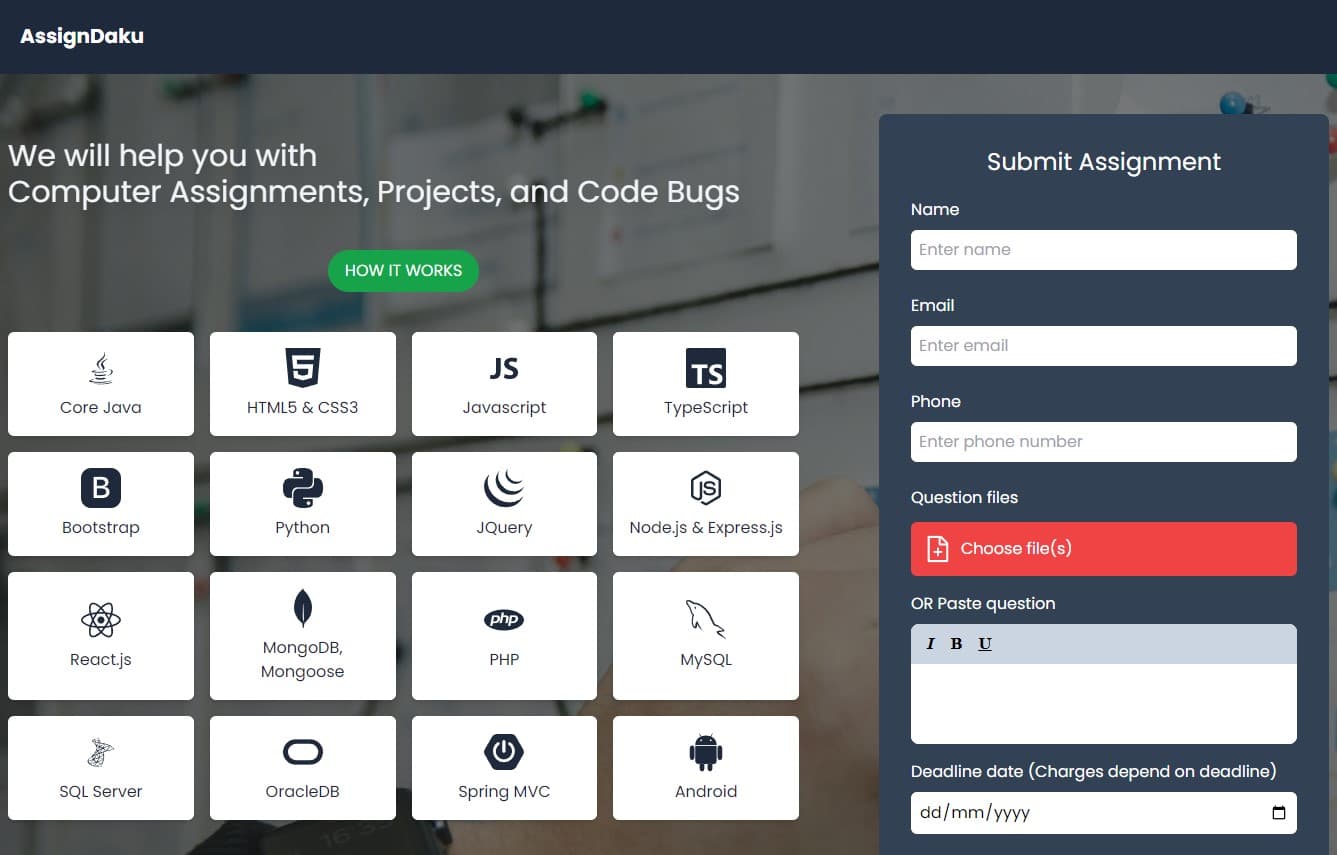
Task: Click inside the Enter phone number field
Action: click(x=1103, y=442)
